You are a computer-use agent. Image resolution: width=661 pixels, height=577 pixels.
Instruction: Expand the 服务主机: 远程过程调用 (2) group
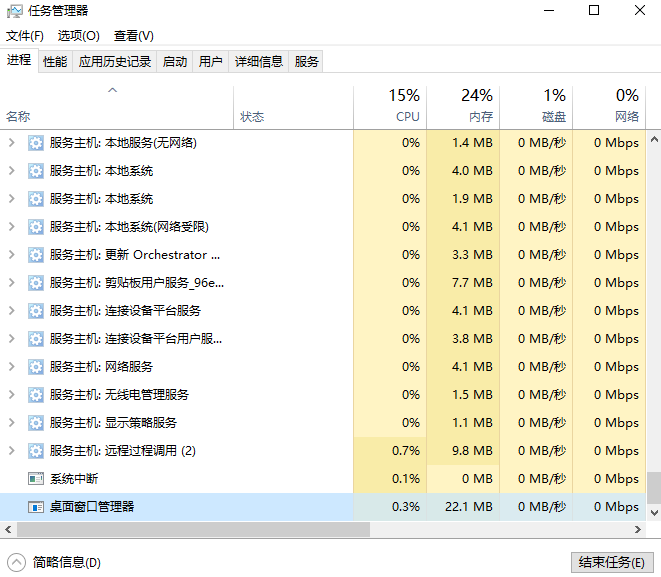[12, 451]
